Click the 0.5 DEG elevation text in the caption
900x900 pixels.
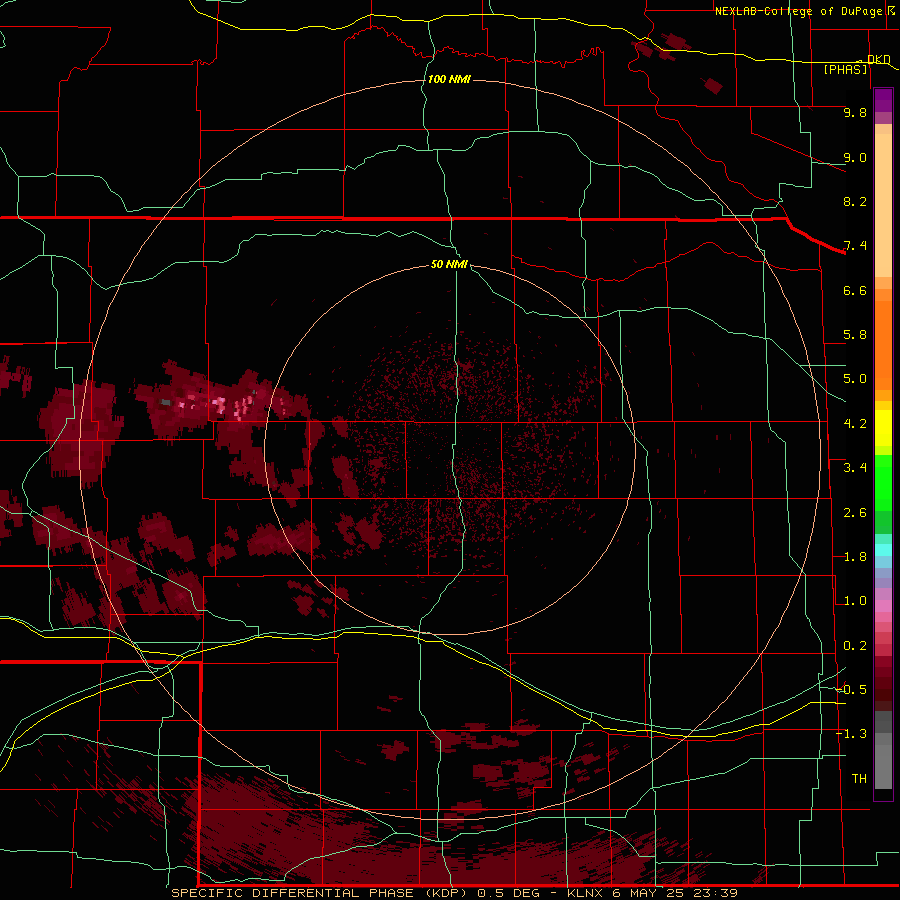click(x=510, y=893)
